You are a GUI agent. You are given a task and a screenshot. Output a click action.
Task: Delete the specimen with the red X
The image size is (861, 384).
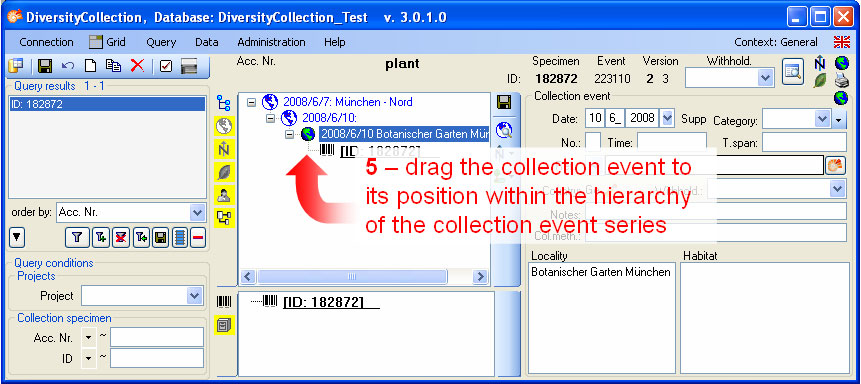(137, 66)
